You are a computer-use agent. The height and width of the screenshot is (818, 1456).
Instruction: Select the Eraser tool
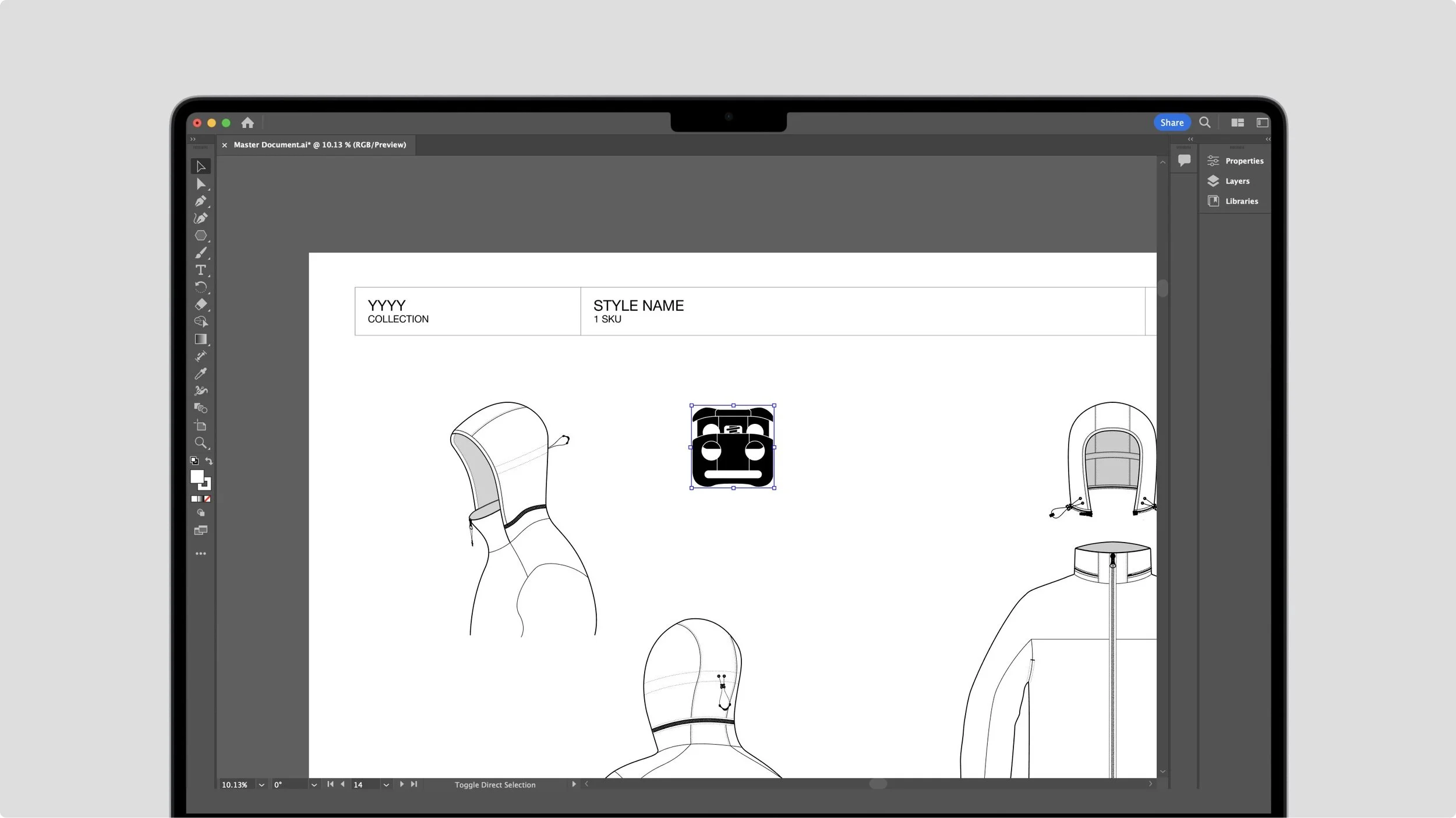(200, 304)
